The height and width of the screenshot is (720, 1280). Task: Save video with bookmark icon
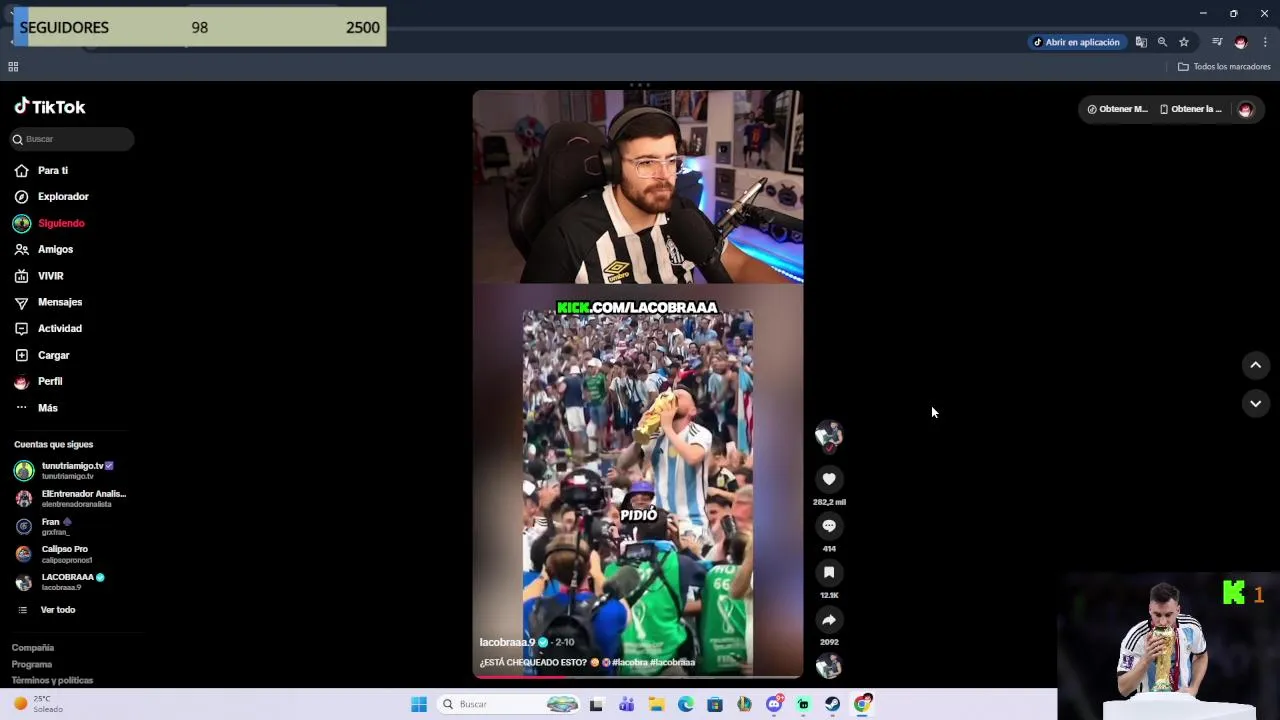click(829, 572)
